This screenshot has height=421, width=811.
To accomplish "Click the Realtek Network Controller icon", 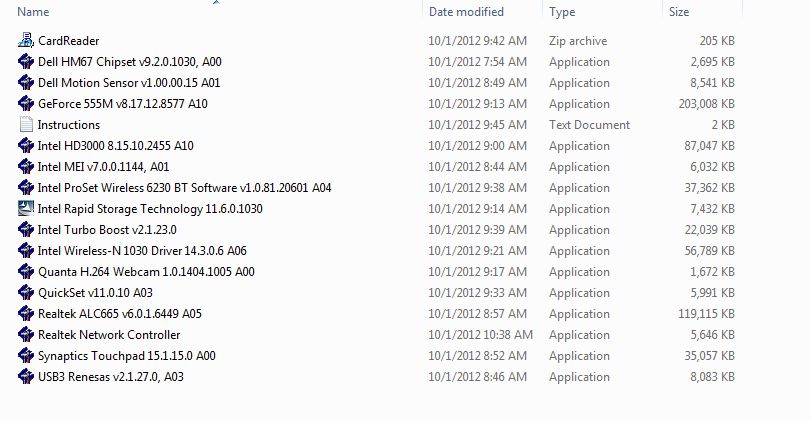I will click(x=26, y=335).
